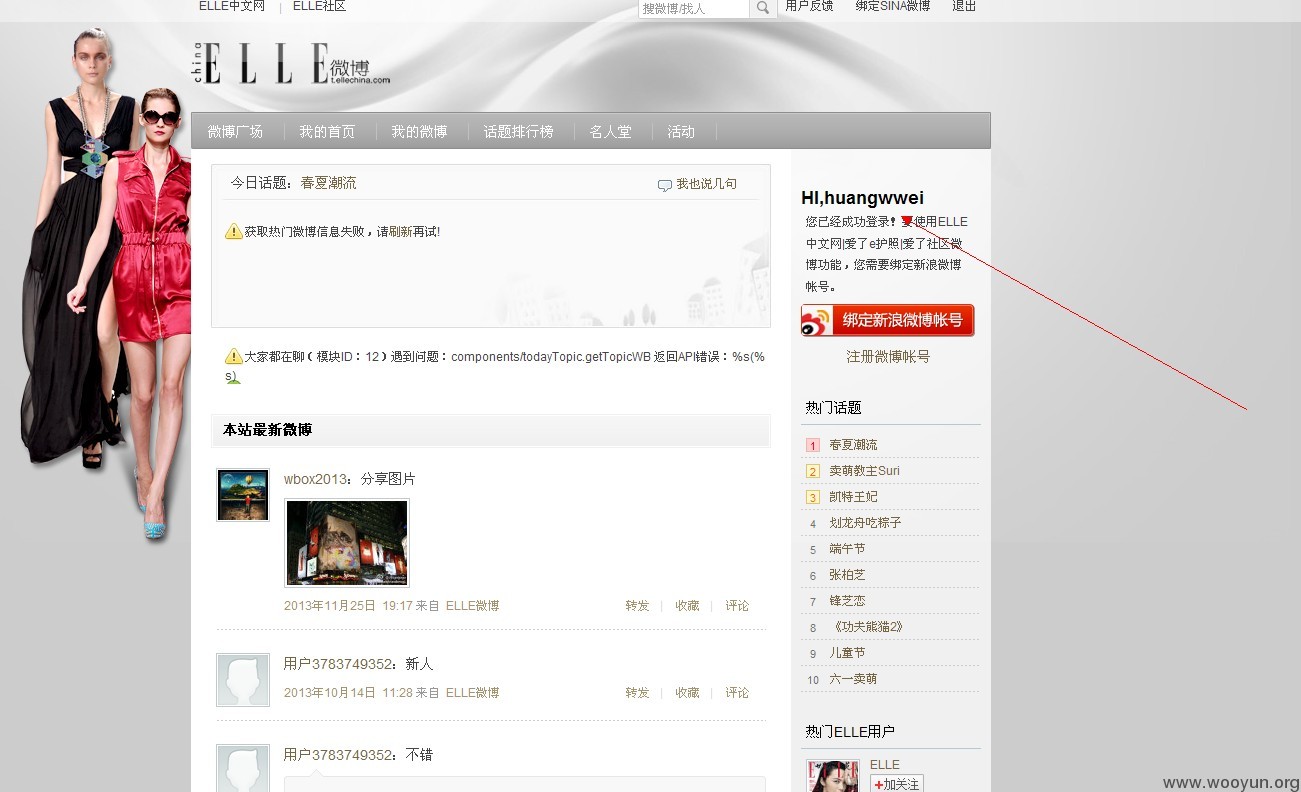
Task: Click the 本站最新微博 heading
Action: [267, 430]
